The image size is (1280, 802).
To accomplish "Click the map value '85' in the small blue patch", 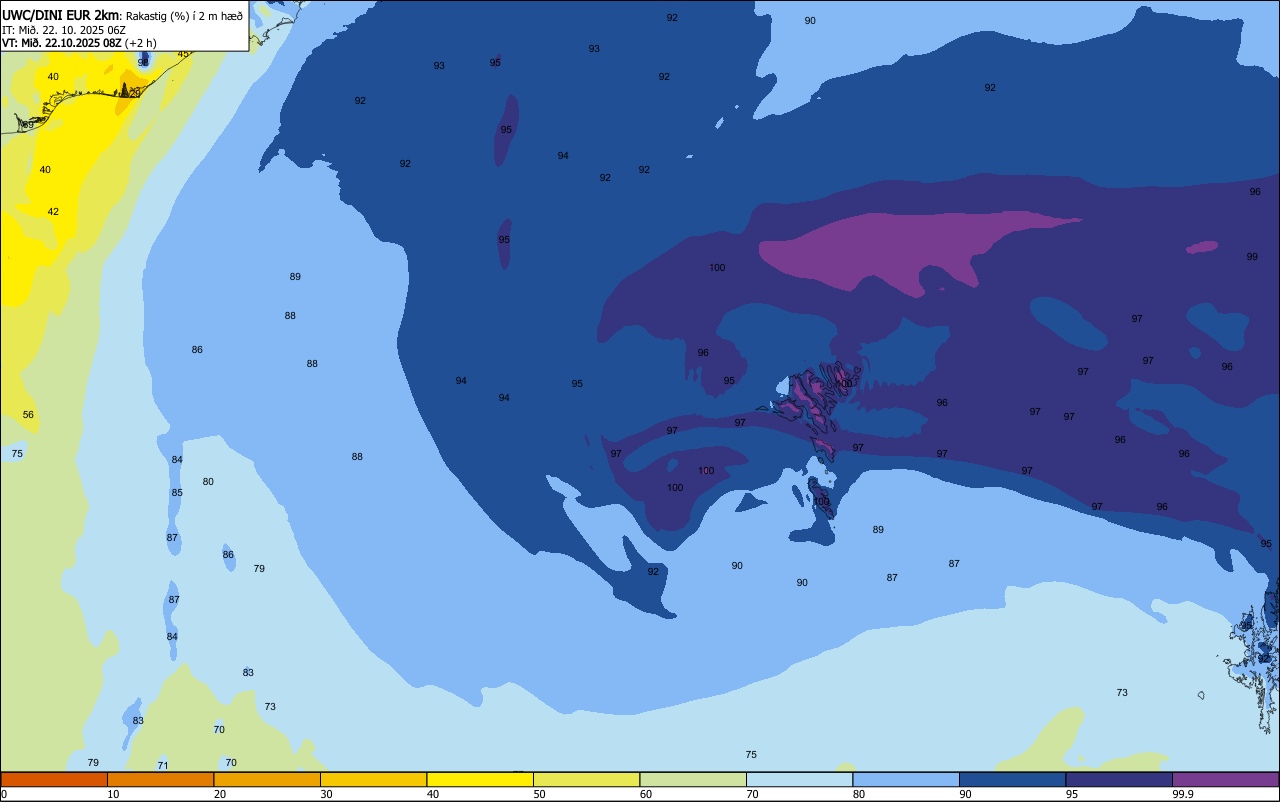I will point(177,492).
